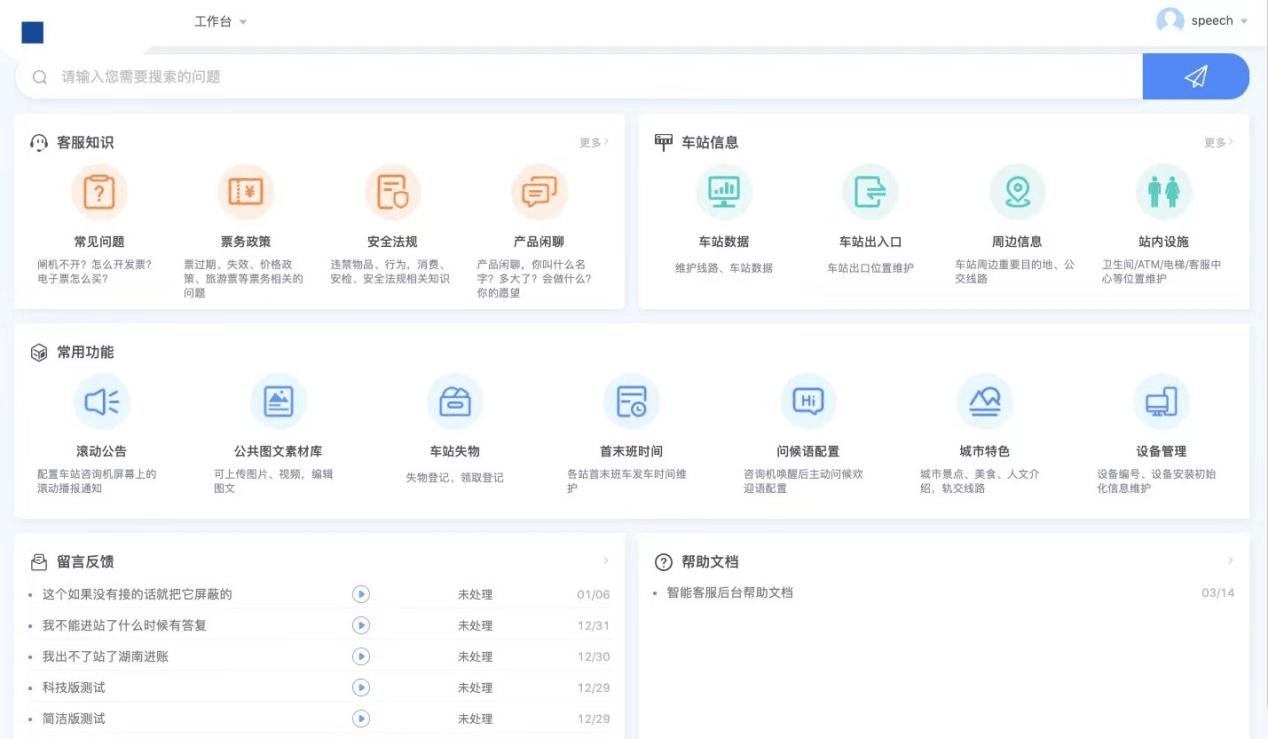Viewport: 1268px width, 739px height.
Task: Open the 车站数据 station data icon
Action: (723, 192)
